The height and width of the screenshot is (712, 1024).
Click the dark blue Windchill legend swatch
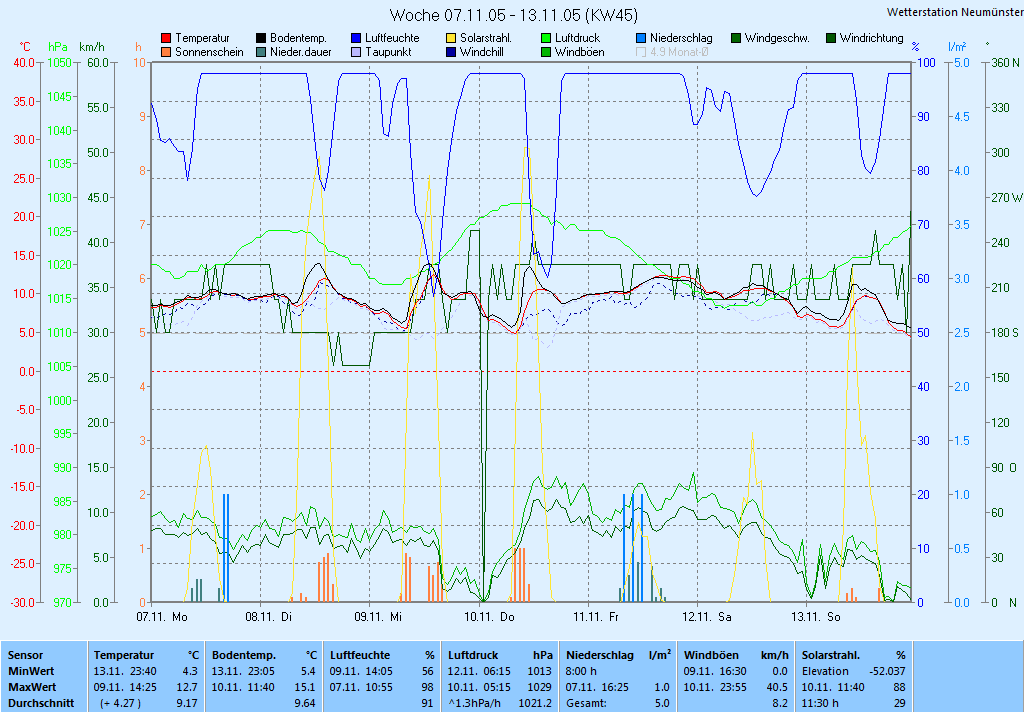(x=451, y=52)
